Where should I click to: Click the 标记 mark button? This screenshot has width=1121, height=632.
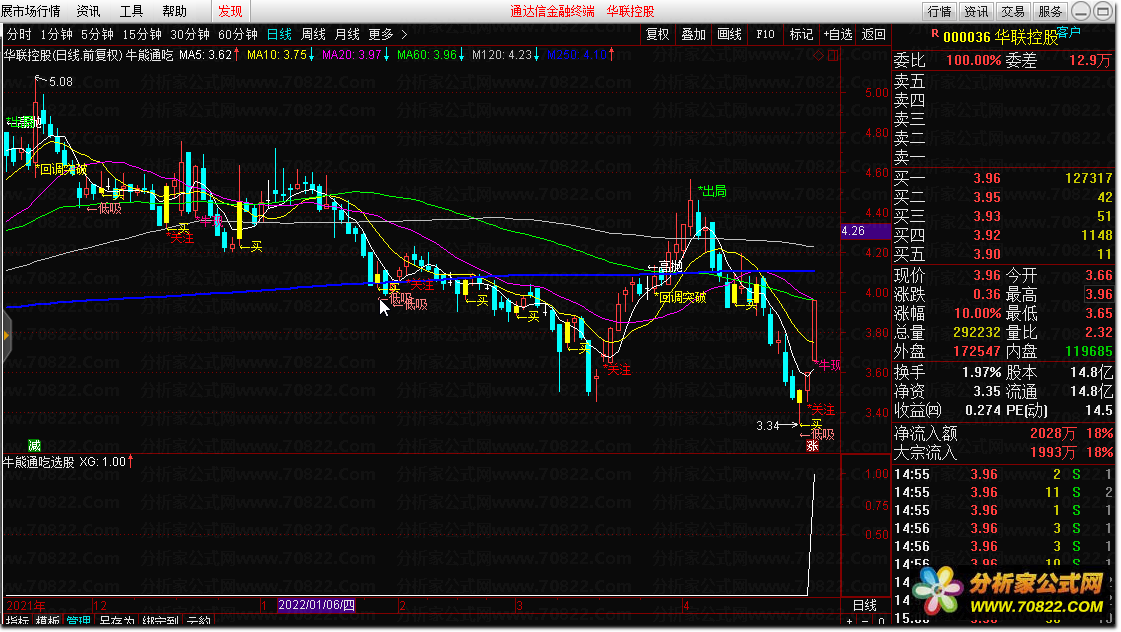[x=801, y=34]
